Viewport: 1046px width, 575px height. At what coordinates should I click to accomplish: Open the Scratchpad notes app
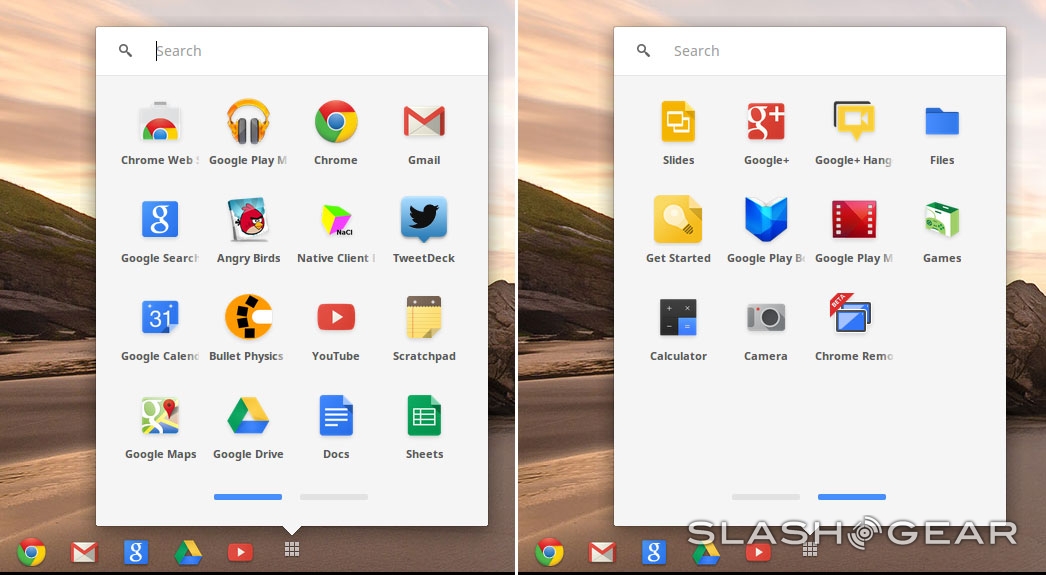[x=424, y=319]
